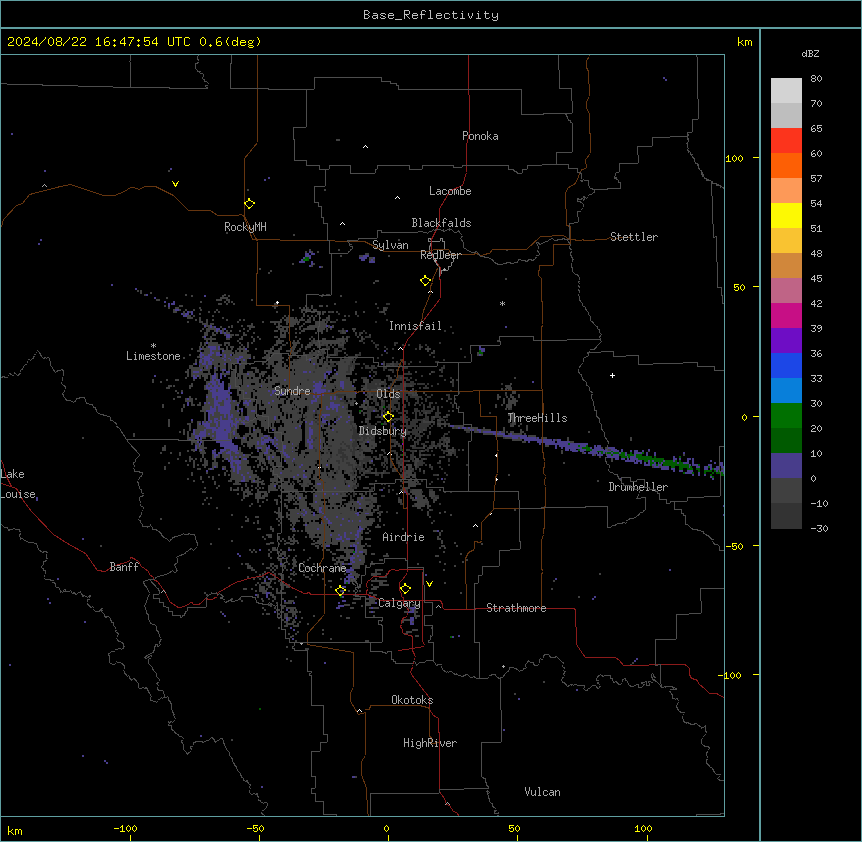Click the 45 value in the dBZ legend
Image resolution: width=862 pixels, height=842 pixels.
[816, 279]
